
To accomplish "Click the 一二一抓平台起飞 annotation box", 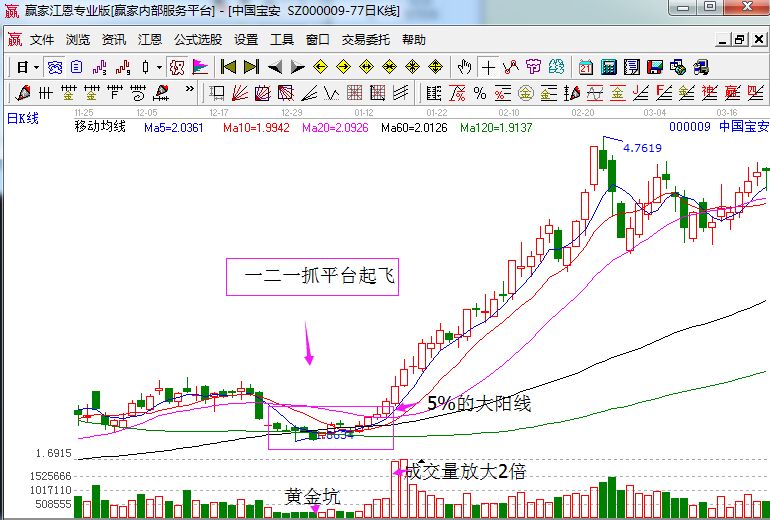I will [312, 276].
